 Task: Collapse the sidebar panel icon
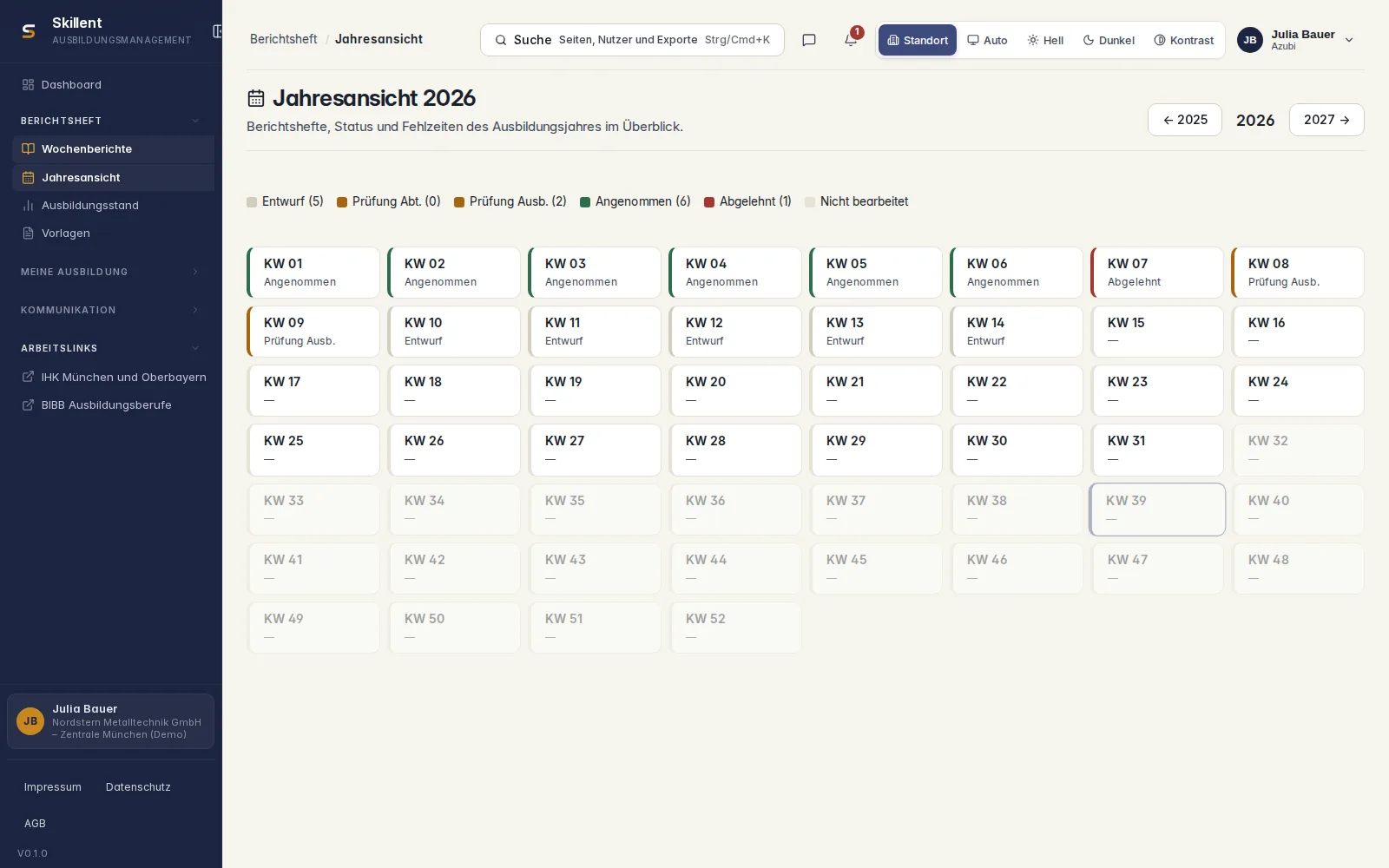217,31
